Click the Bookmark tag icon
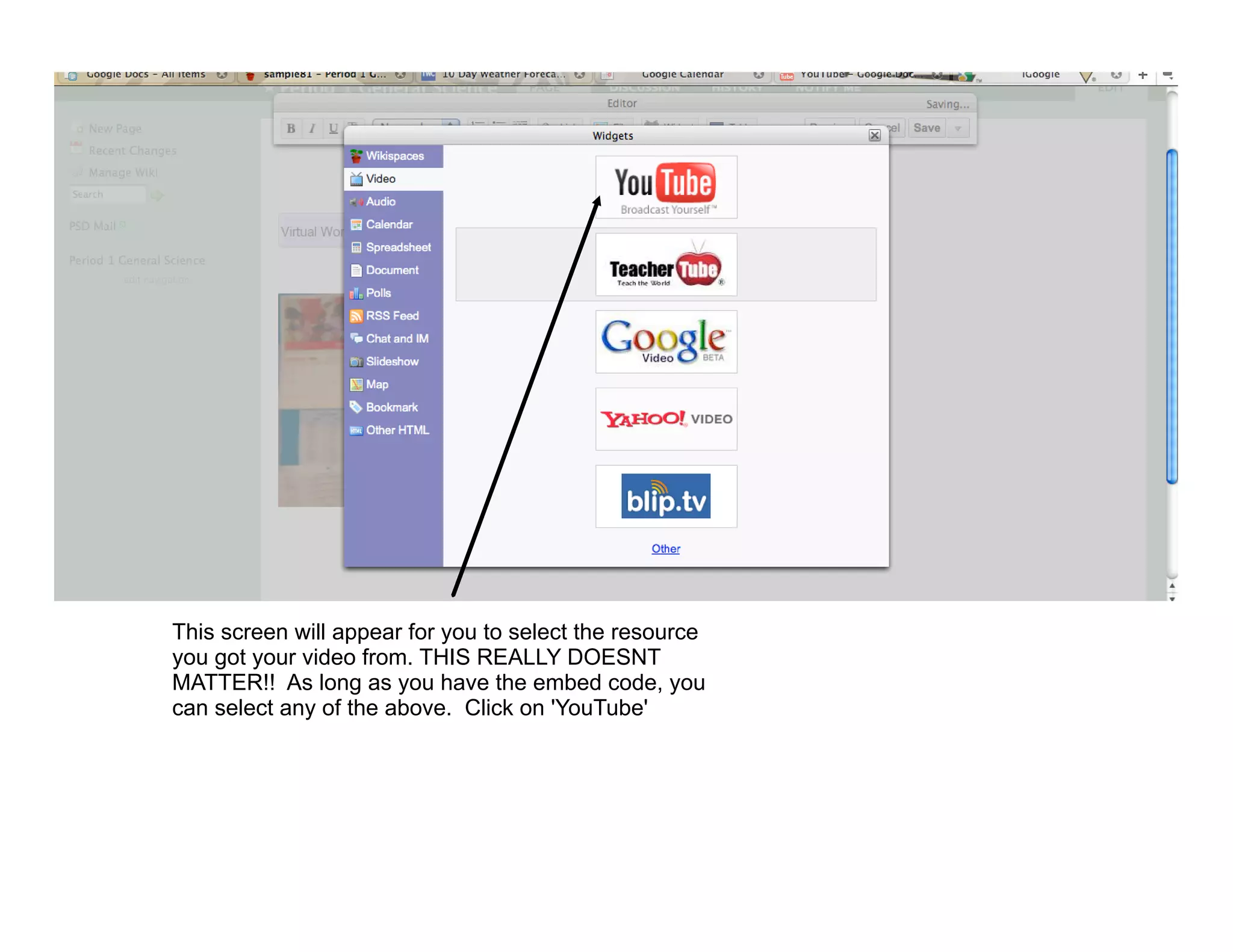 (x=356, y=407)
